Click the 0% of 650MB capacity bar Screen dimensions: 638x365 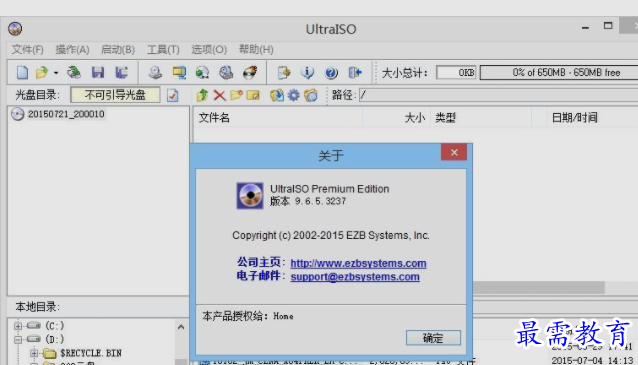click(x=559, y=73)
